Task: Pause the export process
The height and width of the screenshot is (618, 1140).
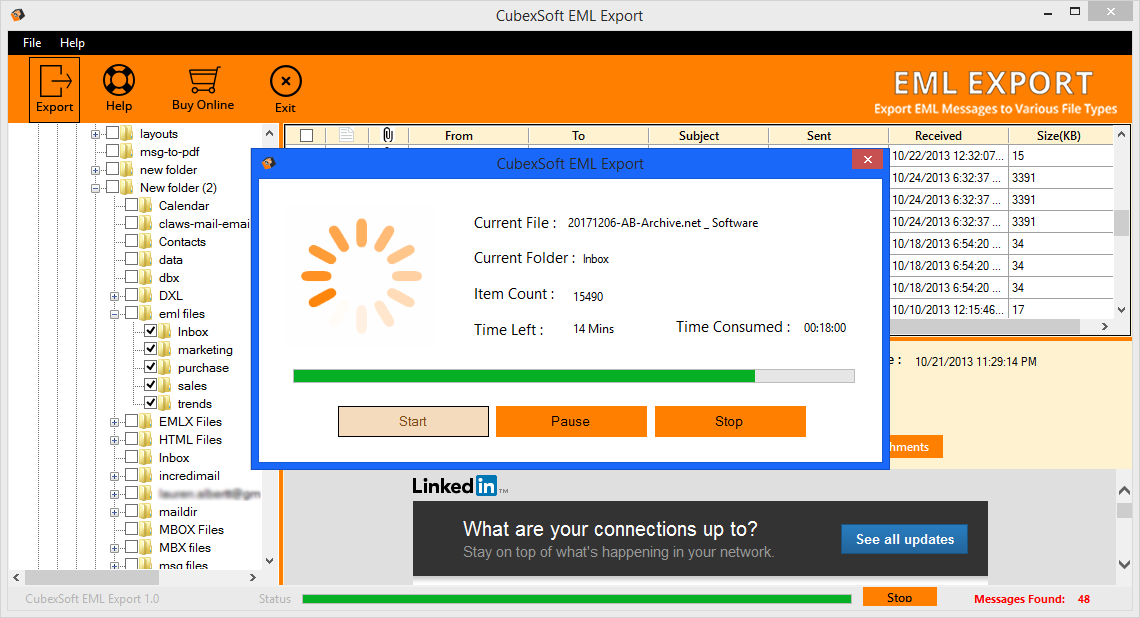Action: 571,422
